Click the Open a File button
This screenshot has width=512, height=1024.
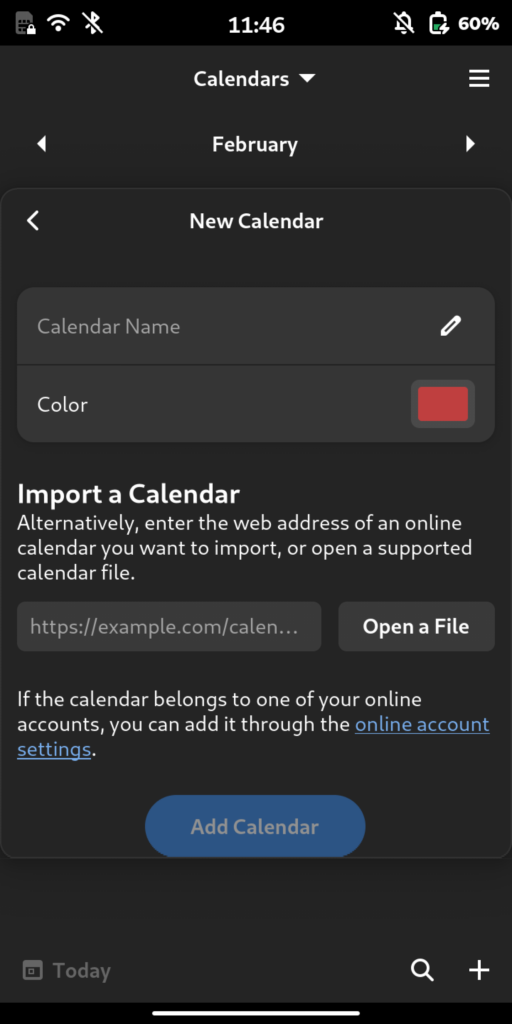(x=416, y=626)
